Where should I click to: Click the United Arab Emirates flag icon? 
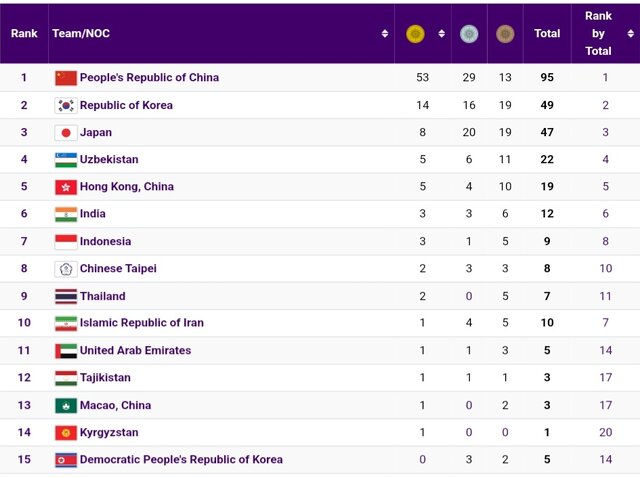pyautogui.click(x=66, y=351)
